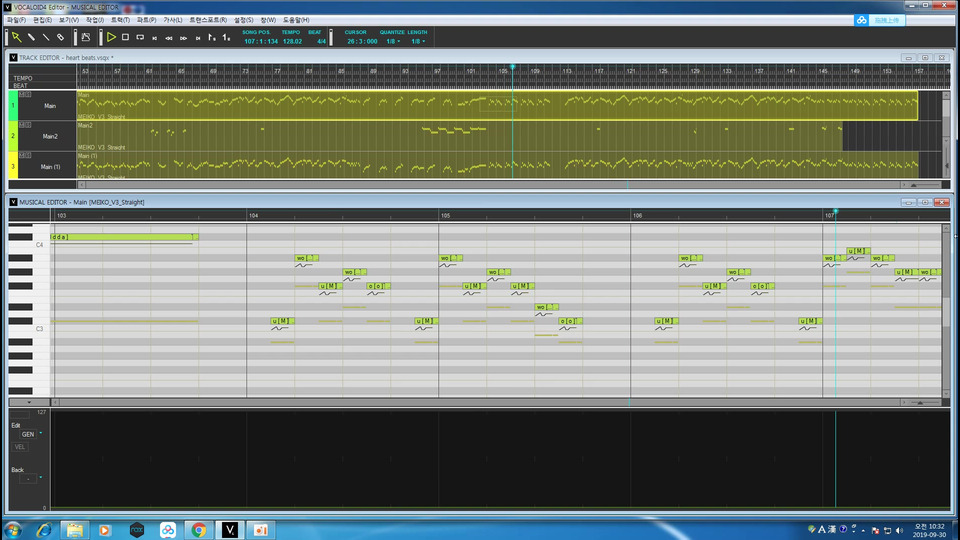Open the Windows Start menu

click(12, 530)
